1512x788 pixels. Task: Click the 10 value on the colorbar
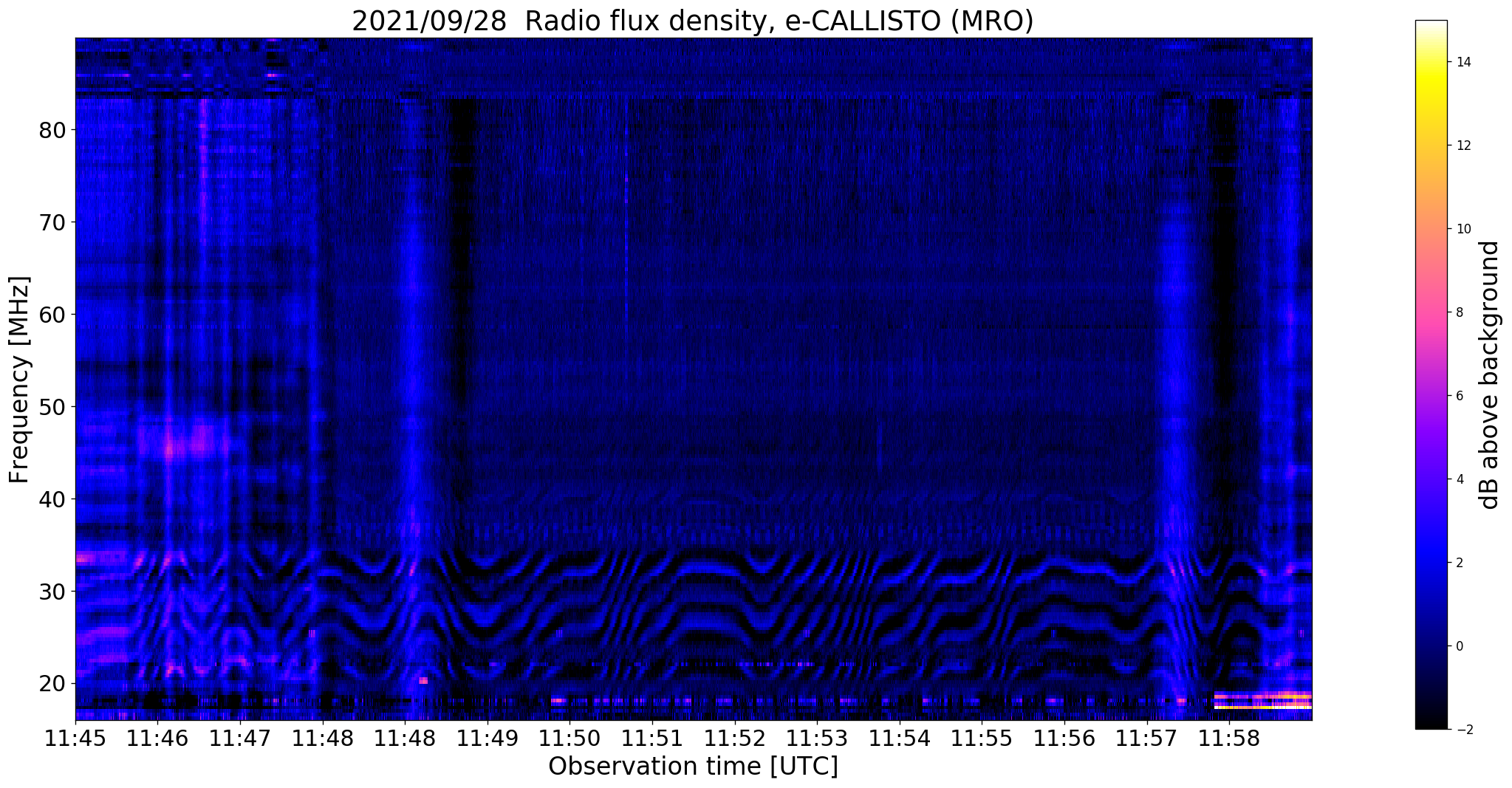[x=1463, y=229]
